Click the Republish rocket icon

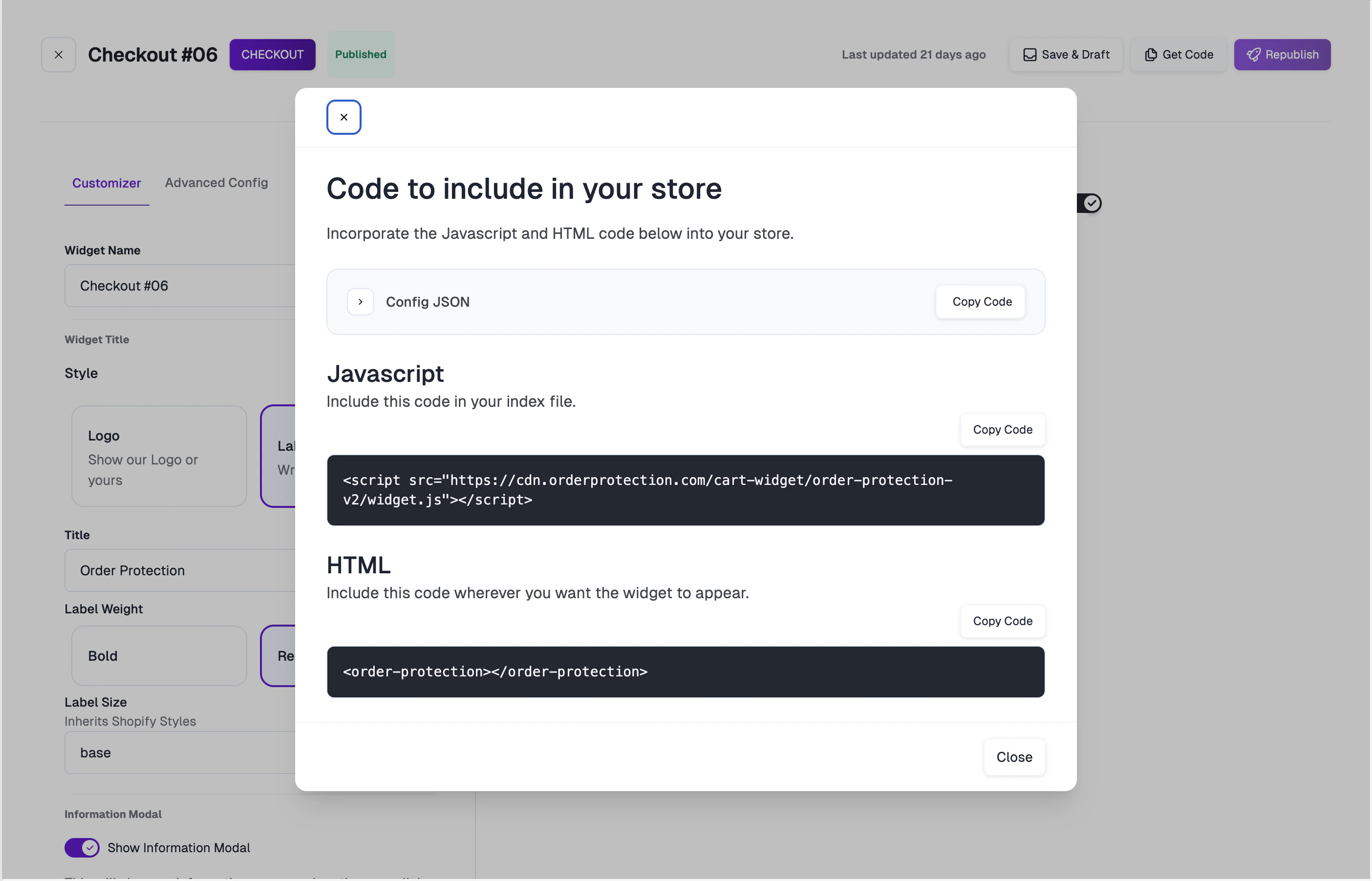(x=1254, y=54)
